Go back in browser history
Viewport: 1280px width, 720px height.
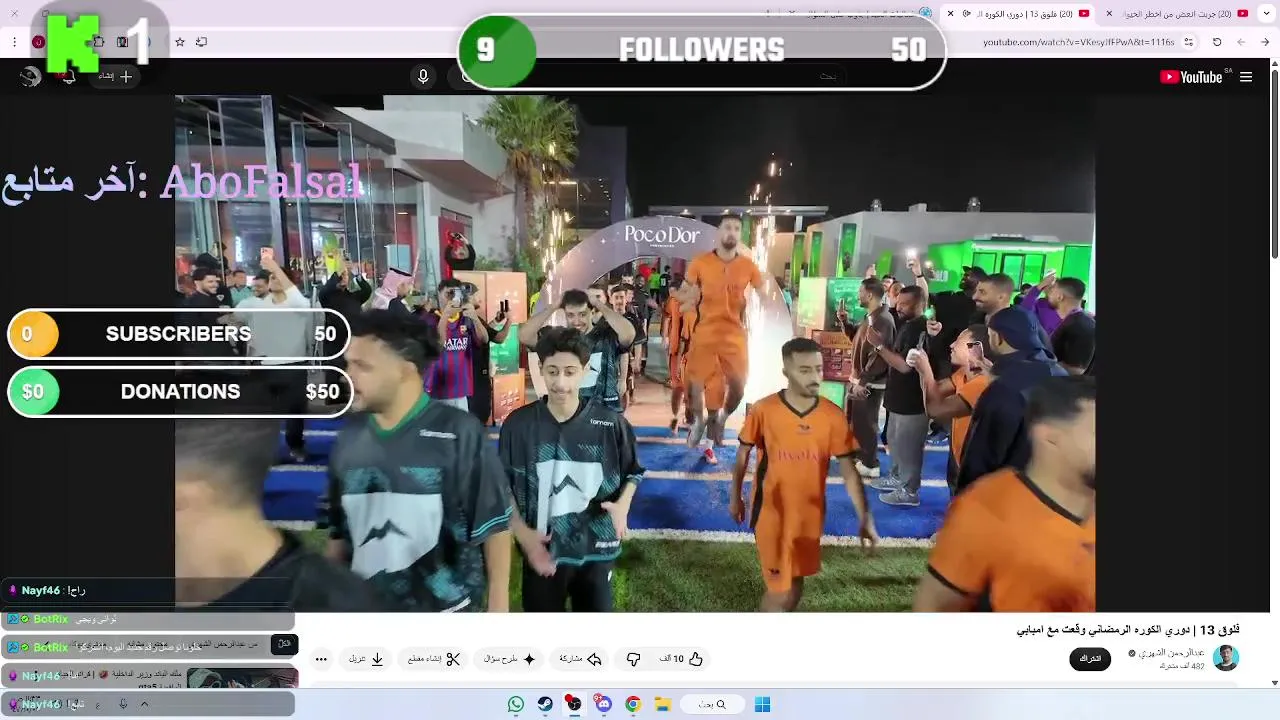click(x=1265, y=42)
